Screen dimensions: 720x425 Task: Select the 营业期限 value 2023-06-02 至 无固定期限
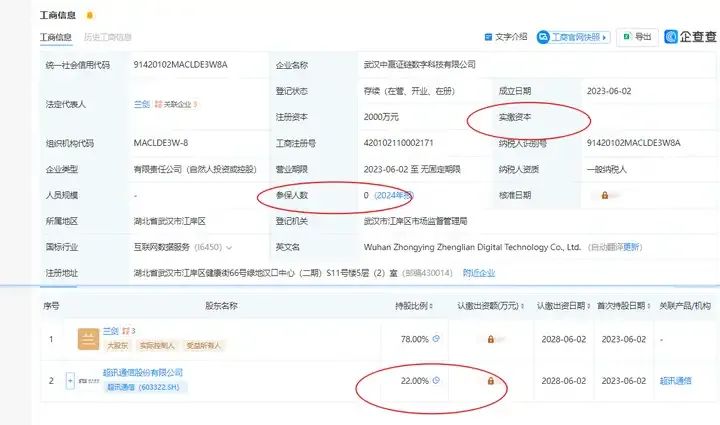tap(412, 169)
